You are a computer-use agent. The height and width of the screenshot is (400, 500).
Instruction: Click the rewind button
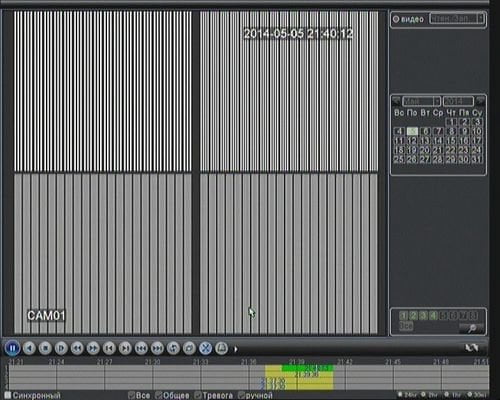click(77, 348)
